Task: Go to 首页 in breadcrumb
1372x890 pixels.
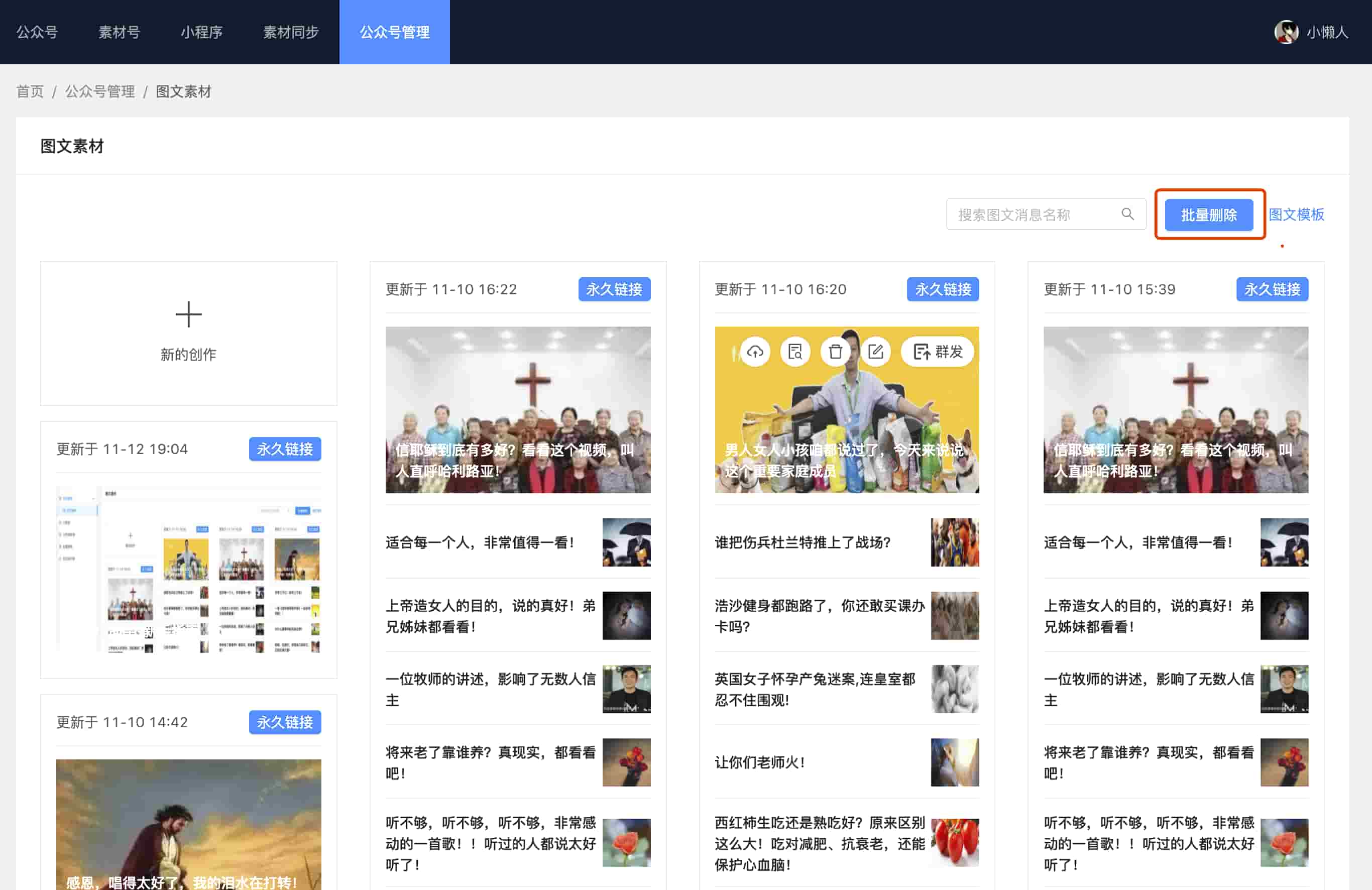Action: (x=30, y=91)
